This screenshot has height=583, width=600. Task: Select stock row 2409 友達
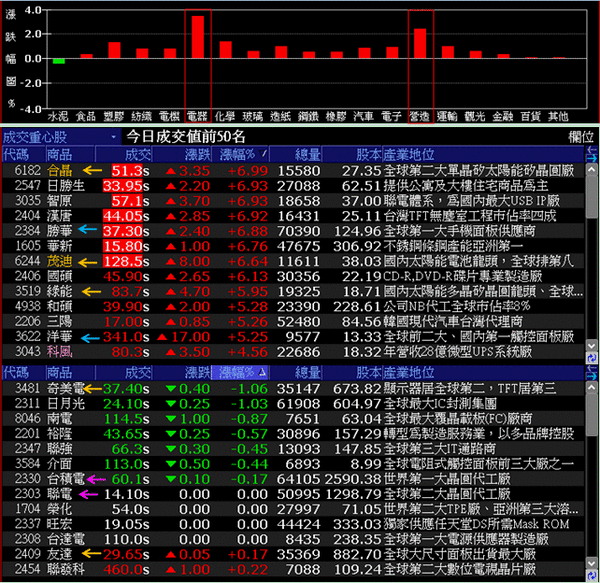(x=293, y=554)
